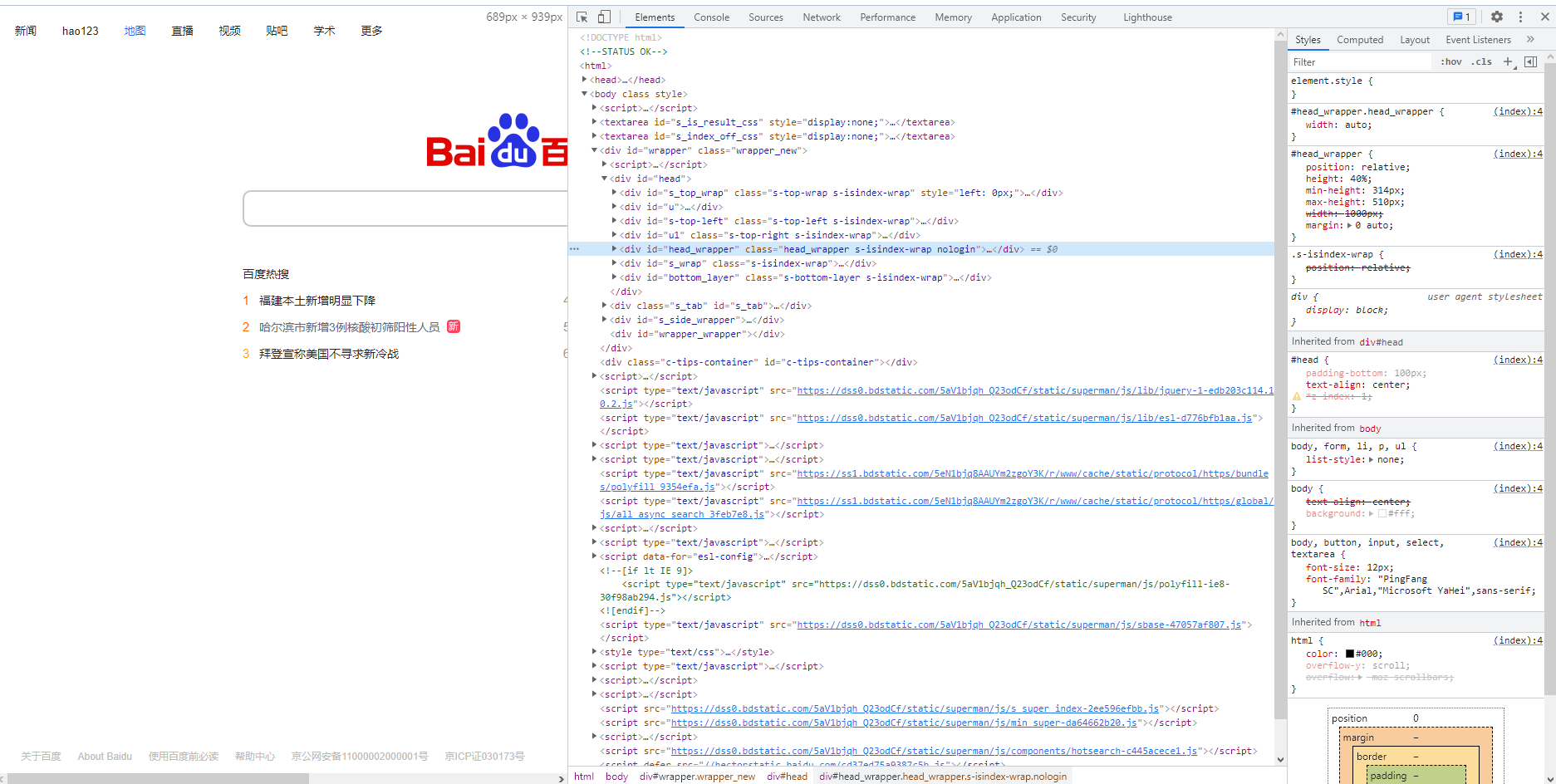
Task: Expand the s_tab div node
Action: 605,306
